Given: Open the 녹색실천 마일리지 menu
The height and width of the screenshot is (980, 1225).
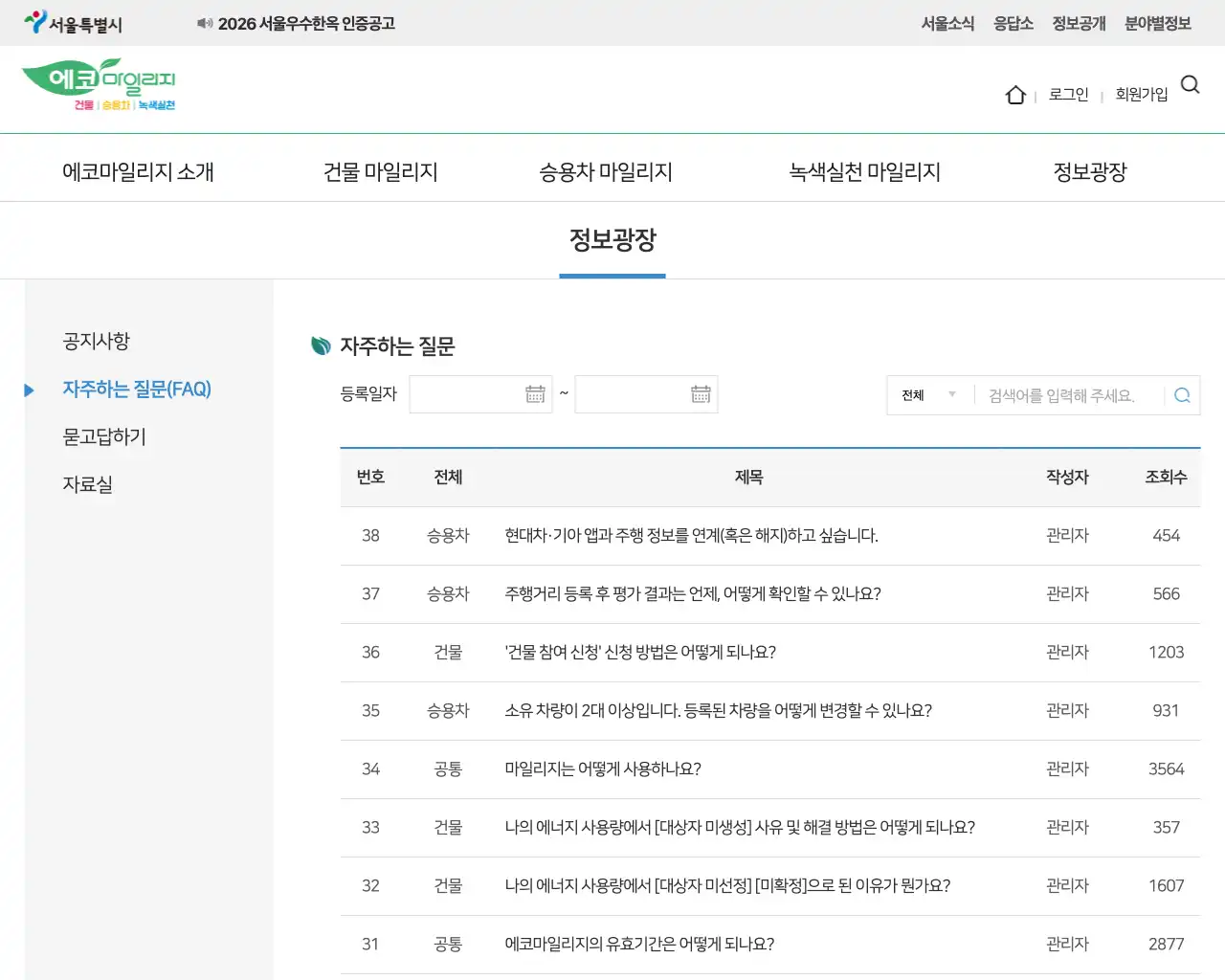Looking at the screenshot, I should (865, 172).
